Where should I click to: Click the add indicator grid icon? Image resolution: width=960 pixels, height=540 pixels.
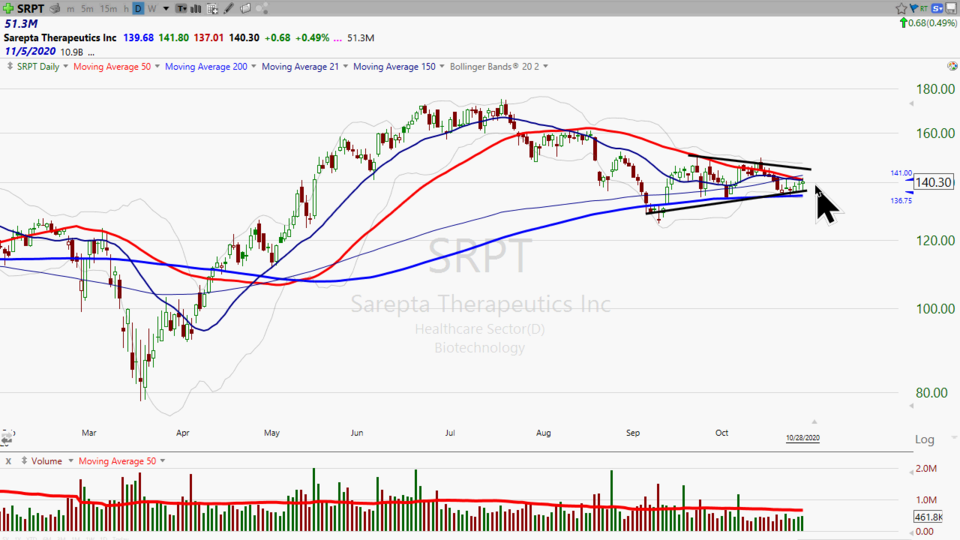(212, 9)
